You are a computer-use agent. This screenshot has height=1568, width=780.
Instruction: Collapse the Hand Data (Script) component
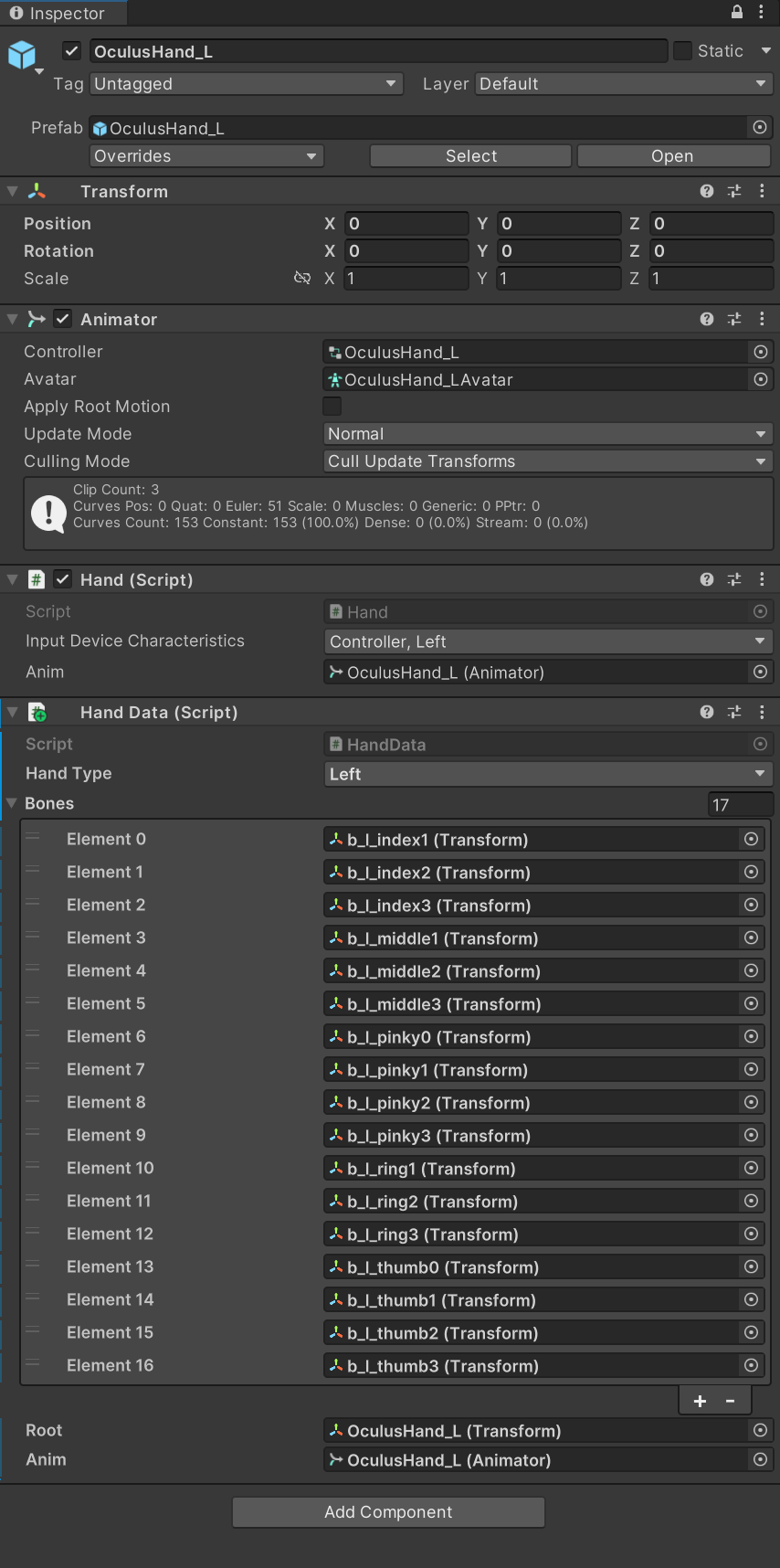(x=13, y=712)
